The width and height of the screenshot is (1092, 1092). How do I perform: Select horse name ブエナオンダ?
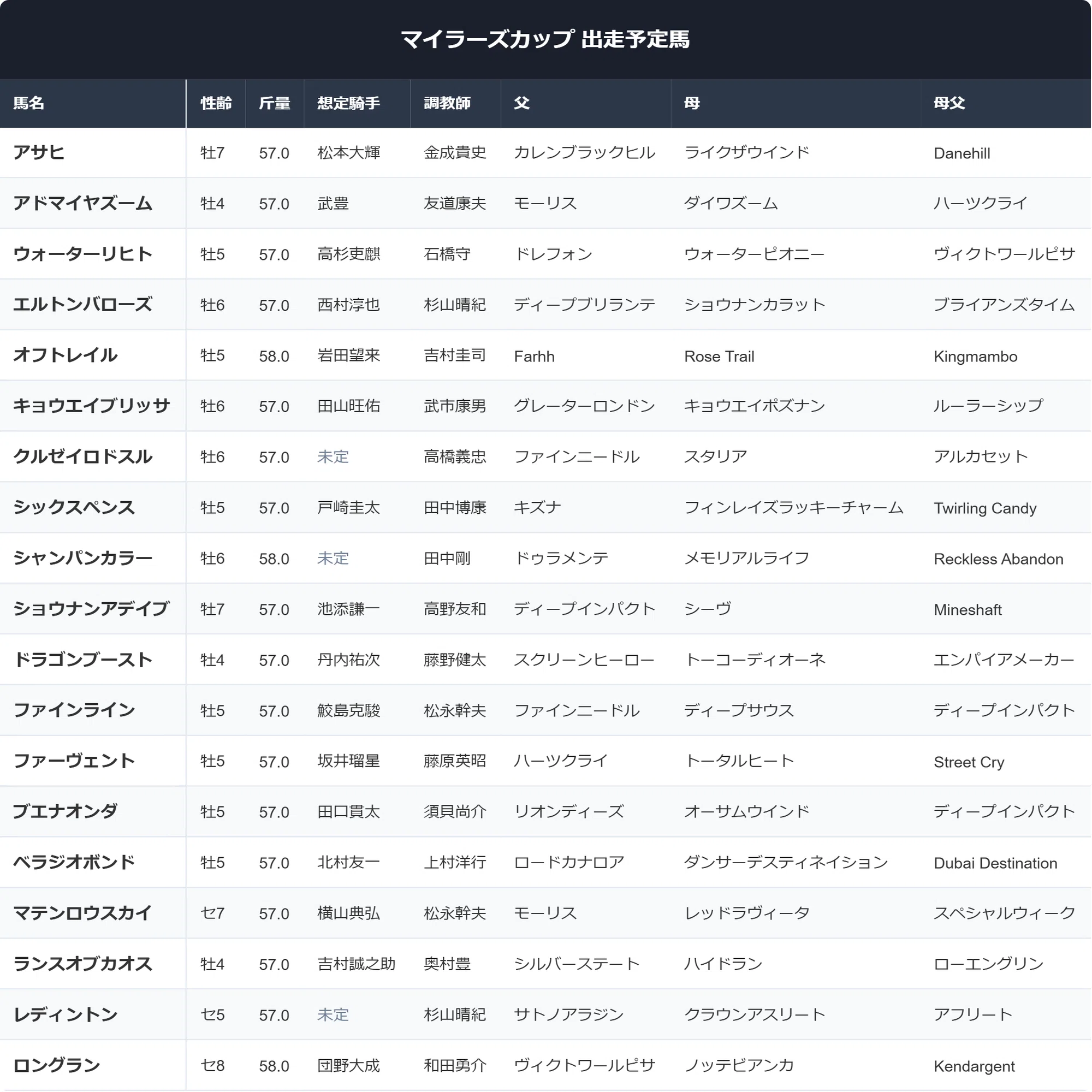pos(65,812)
